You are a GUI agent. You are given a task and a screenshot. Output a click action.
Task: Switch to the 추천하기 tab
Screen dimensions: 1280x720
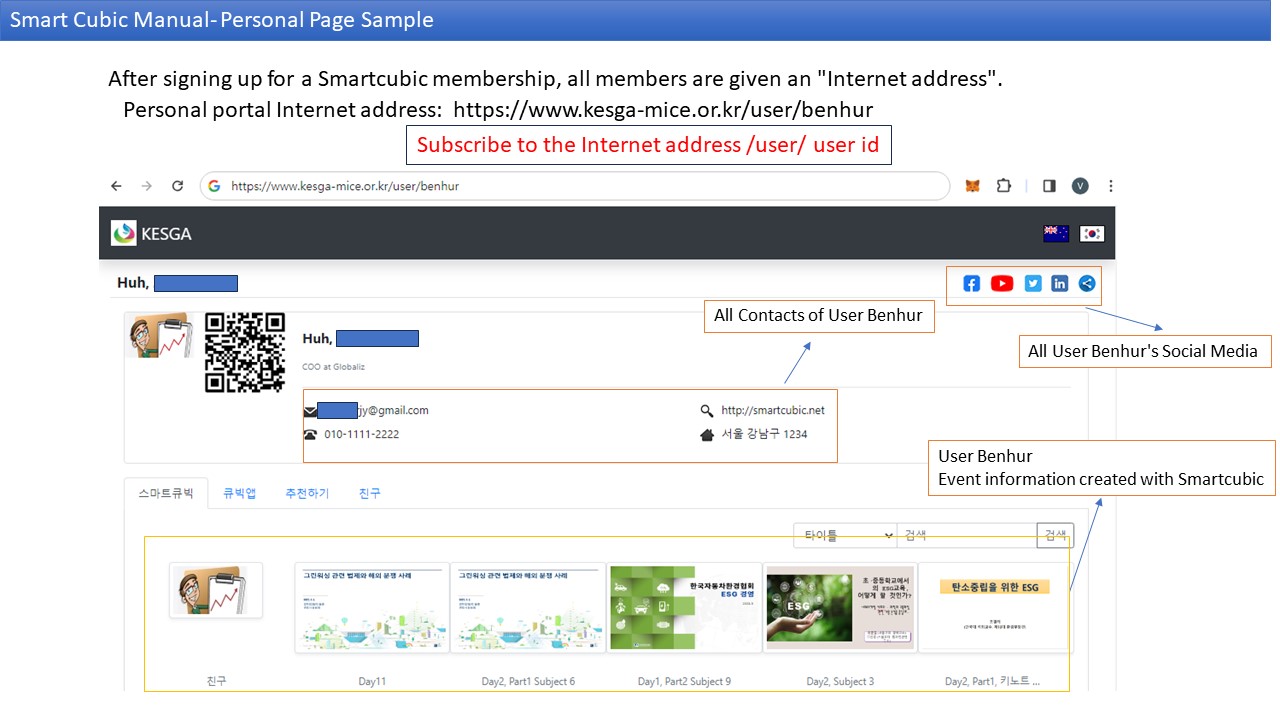(x=307, y=494)
